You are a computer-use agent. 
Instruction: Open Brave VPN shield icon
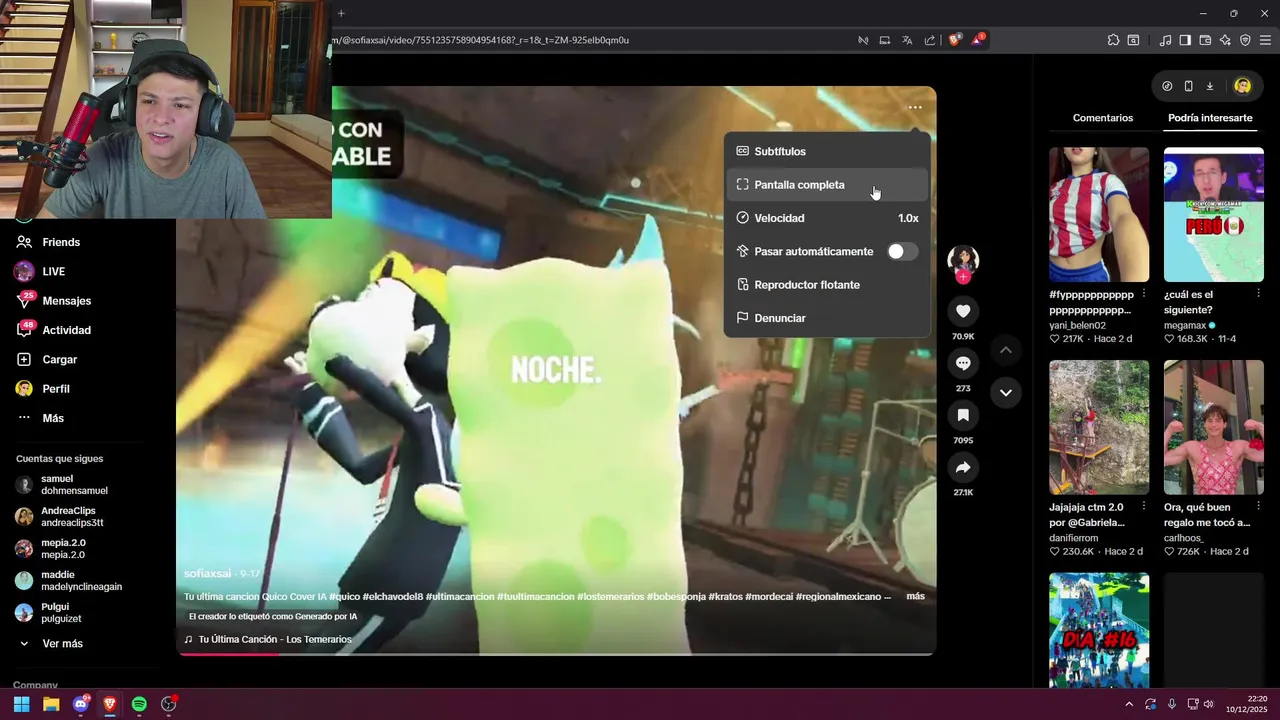pyautogui.click(x=1245, y=40)
